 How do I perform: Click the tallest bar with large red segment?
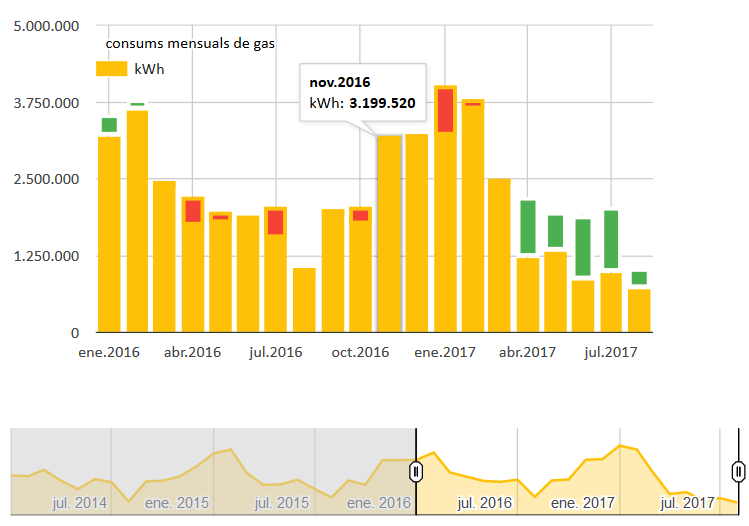click(445, 209)
